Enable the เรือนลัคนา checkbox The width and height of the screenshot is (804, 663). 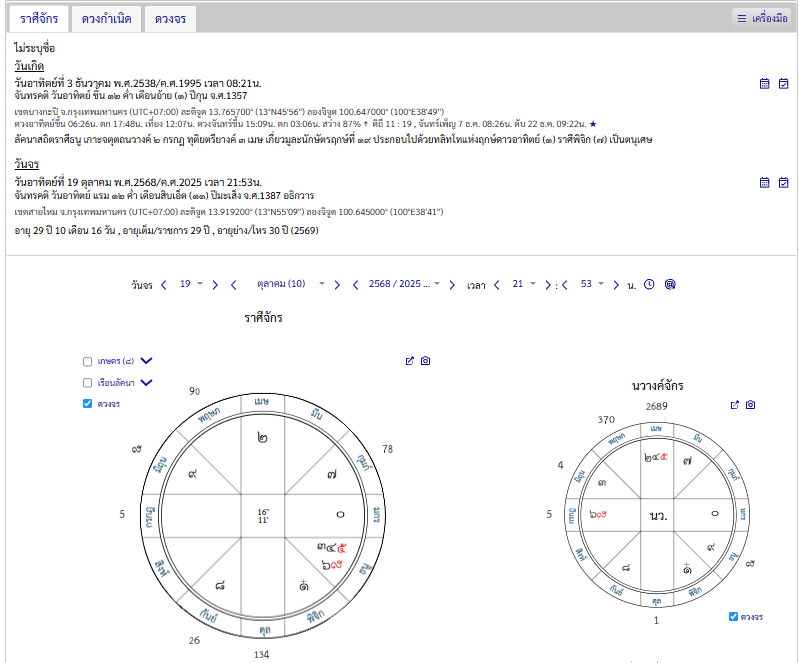tap(88, 383)
